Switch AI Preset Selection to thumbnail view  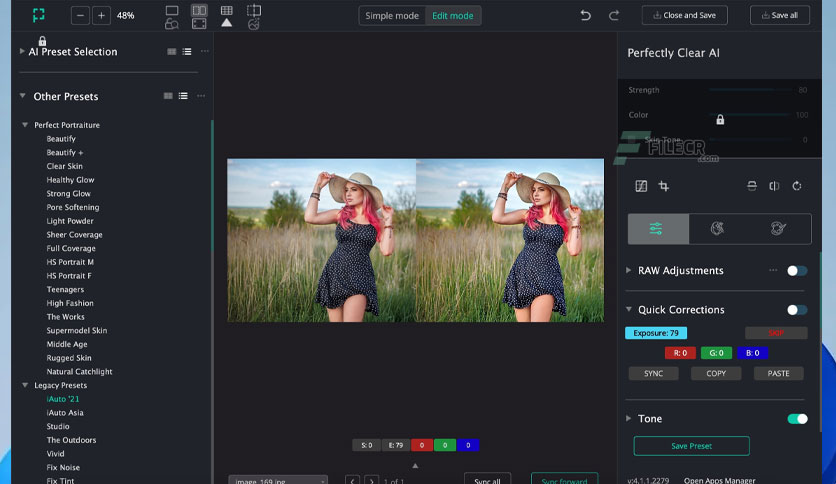click(172, 52)
